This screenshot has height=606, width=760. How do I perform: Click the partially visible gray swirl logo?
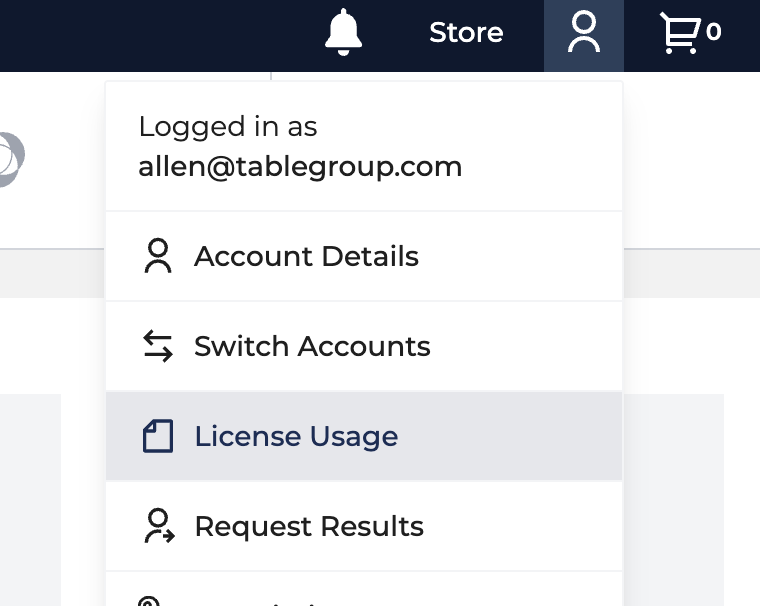tap(12, 159)
